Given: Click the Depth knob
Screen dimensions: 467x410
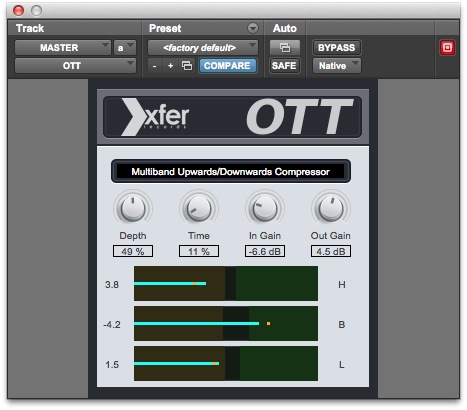Looking at the screenshot, I should [x=133, y=209].
